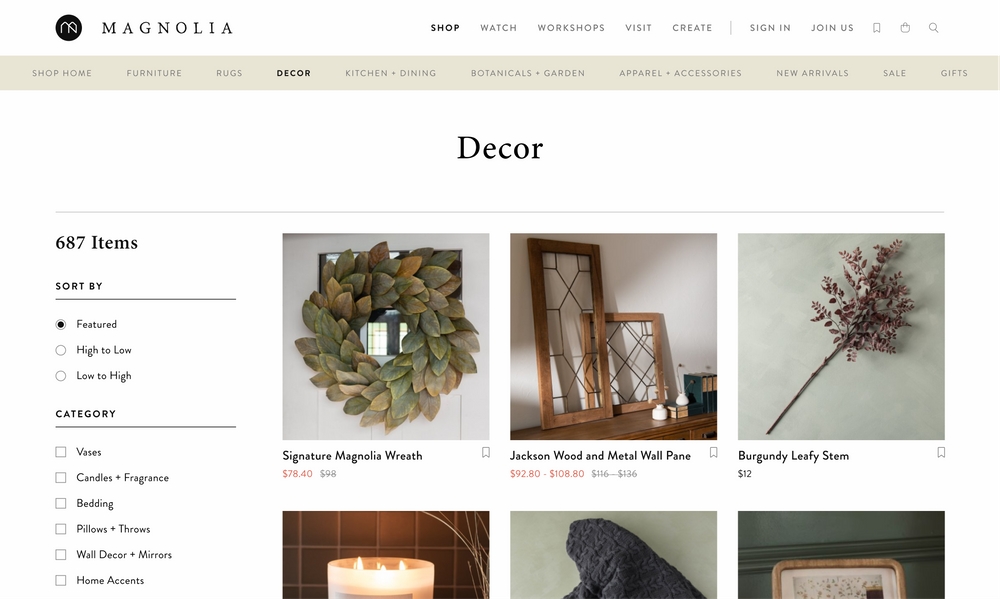Open saved items bookmark in header

click(x=876, y=28)
